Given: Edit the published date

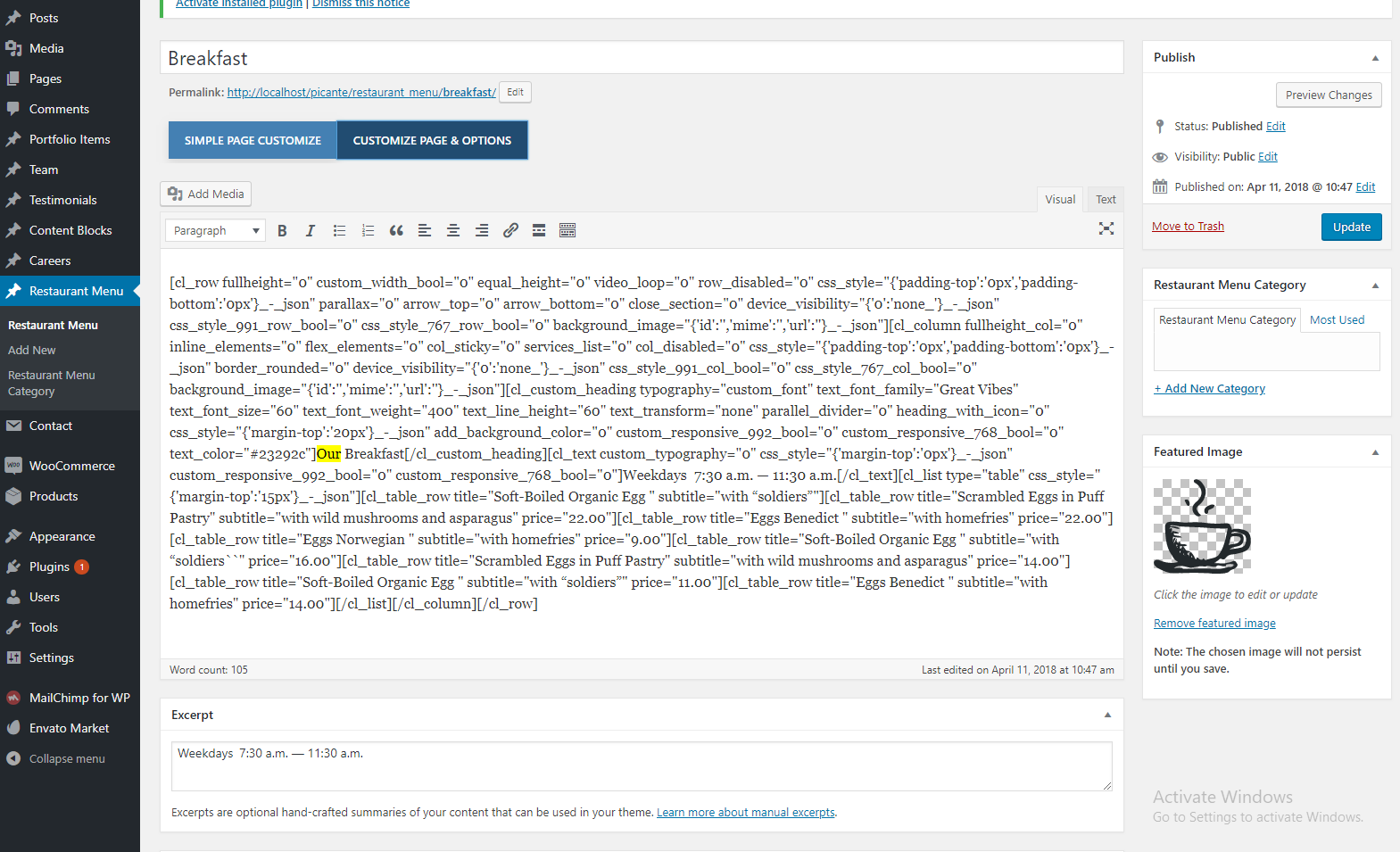Looking at the screenshot, I should coord(1365,186).
